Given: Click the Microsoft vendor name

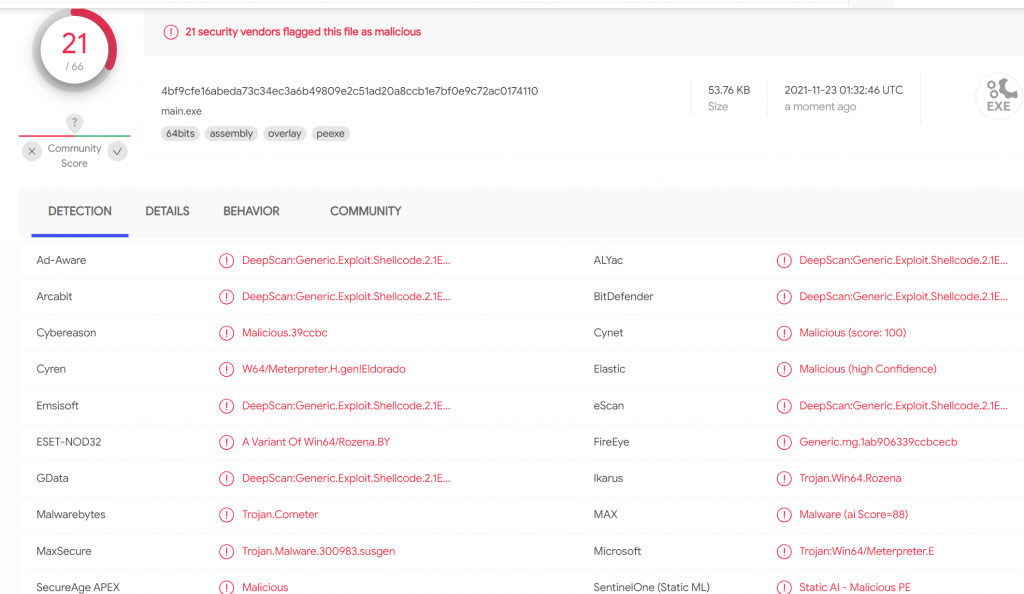Looking at the screenshot, I should click(x=617, y=552).
